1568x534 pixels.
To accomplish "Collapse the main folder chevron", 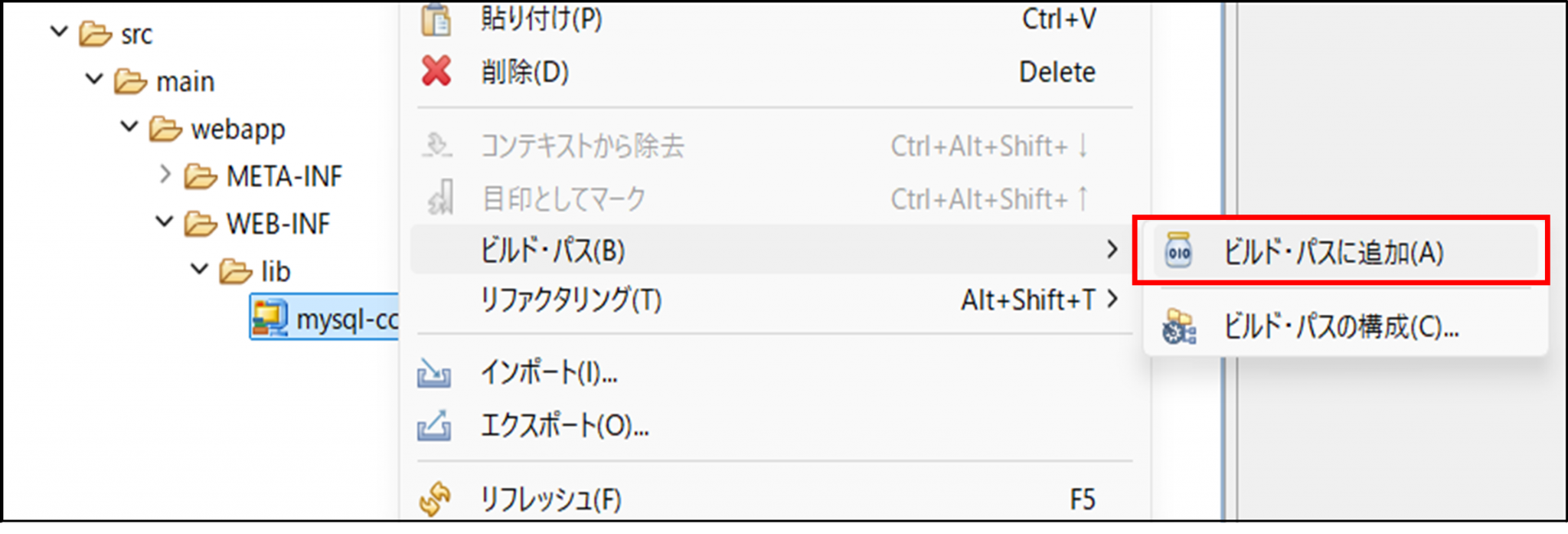I will (x=94, y=79).
